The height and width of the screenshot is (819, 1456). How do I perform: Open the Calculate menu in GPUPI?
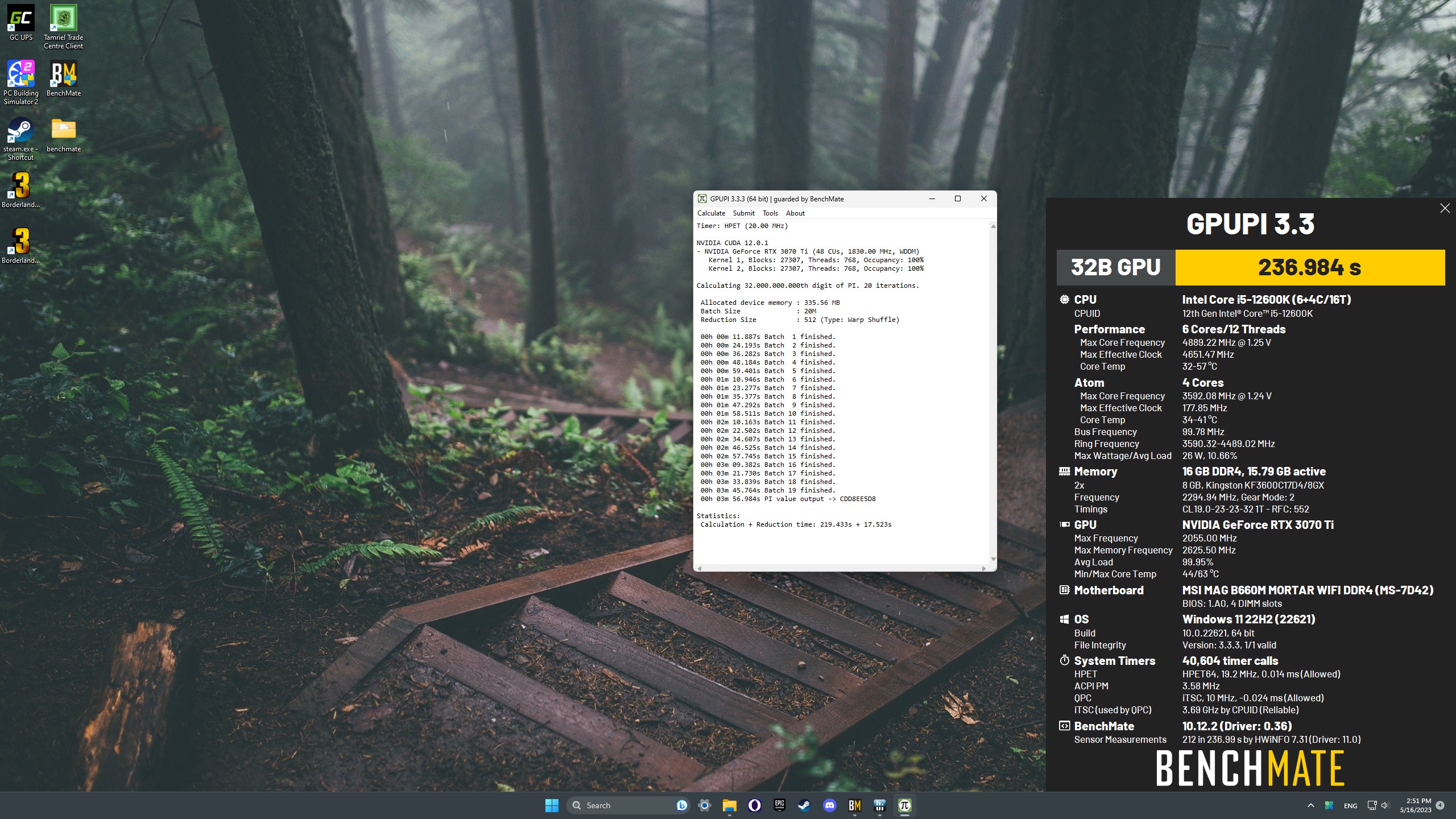711,213
